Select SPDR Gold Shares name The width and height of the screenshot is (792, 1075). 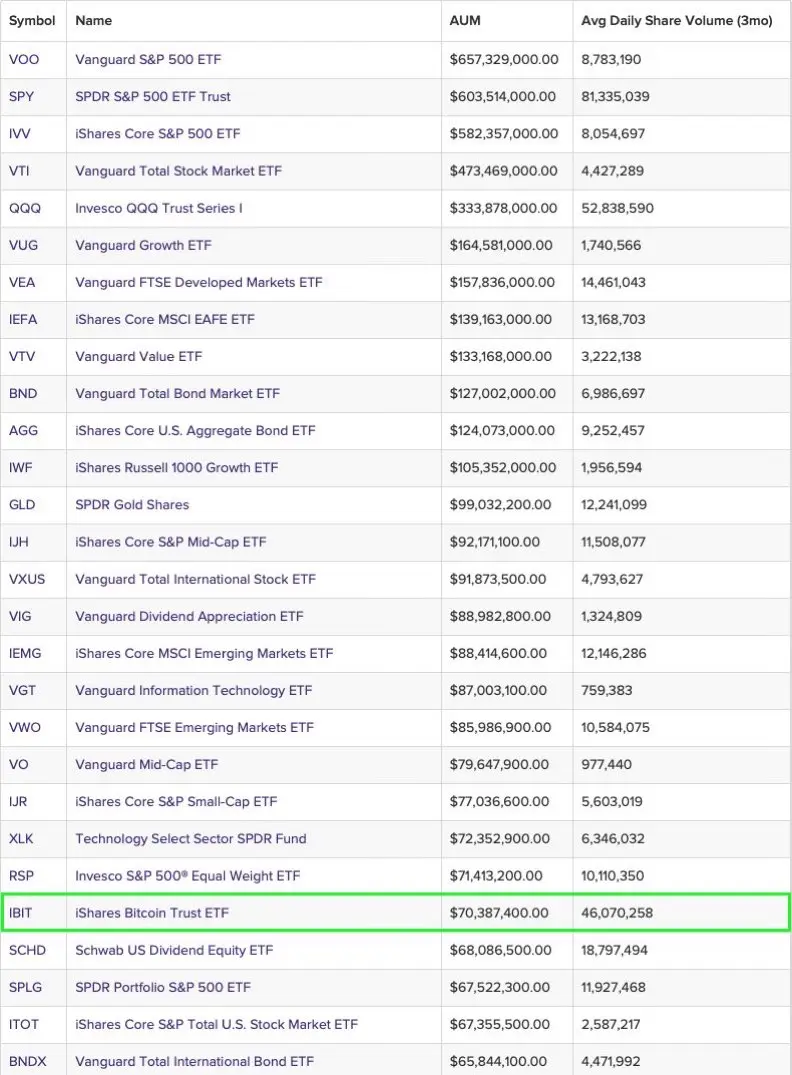click(x=132, y=504)
